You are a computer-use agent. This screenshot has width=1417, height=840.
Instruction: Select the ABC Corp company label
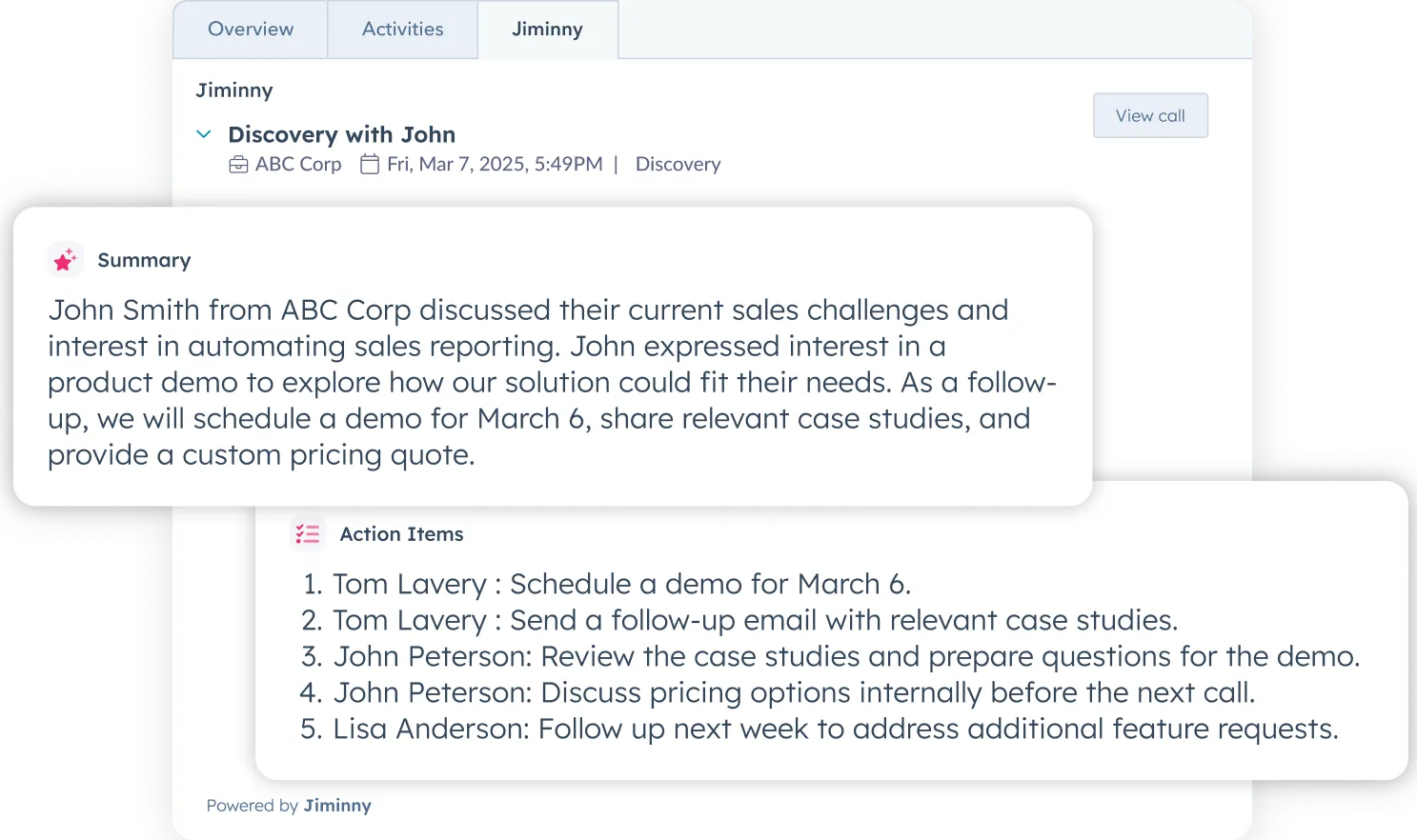(x=297, y=164)
